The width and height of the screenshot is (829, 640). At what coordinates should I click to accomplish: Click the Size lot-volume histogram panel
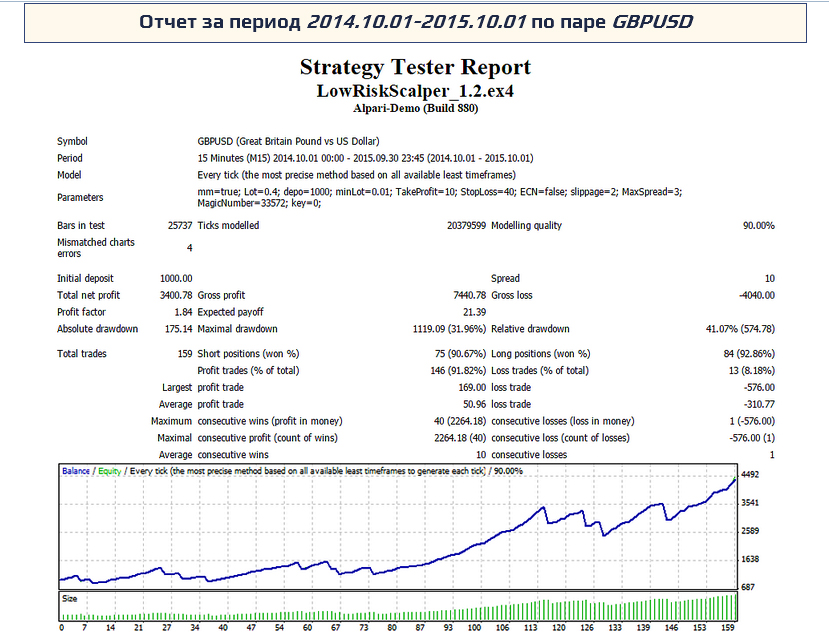[x=400, y=607]
